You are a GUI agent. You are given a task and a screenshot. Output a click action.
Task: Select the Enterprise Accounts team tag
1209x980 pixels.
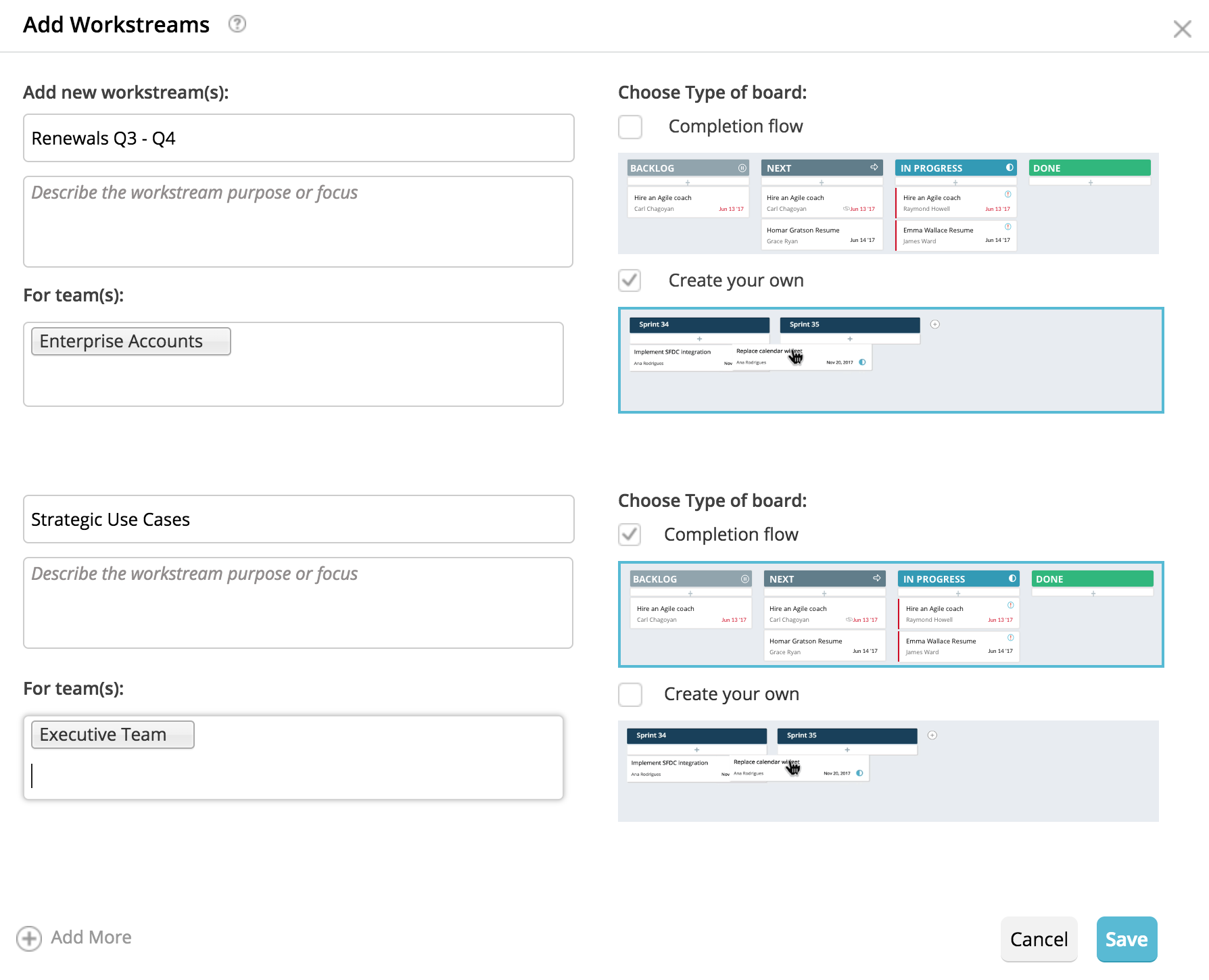coord(131,341)
